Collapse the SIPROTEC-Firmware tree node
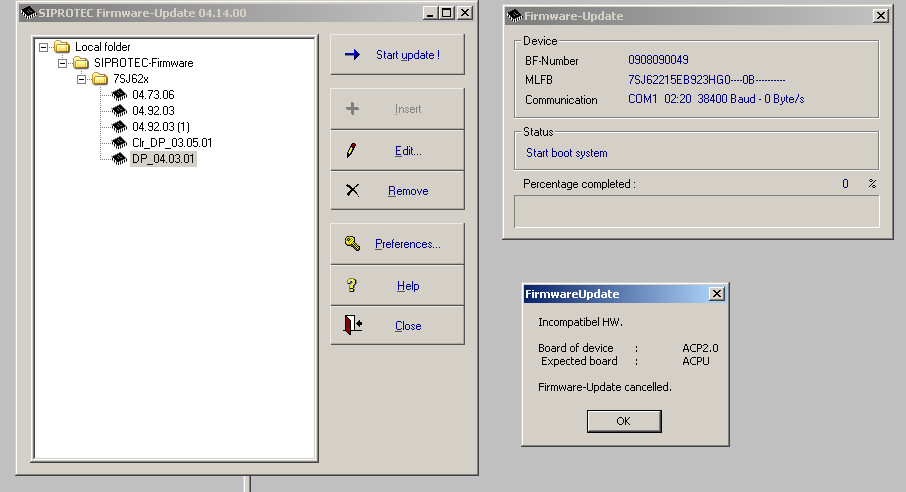The image size is (906, 492). click(x=62, y=63)
